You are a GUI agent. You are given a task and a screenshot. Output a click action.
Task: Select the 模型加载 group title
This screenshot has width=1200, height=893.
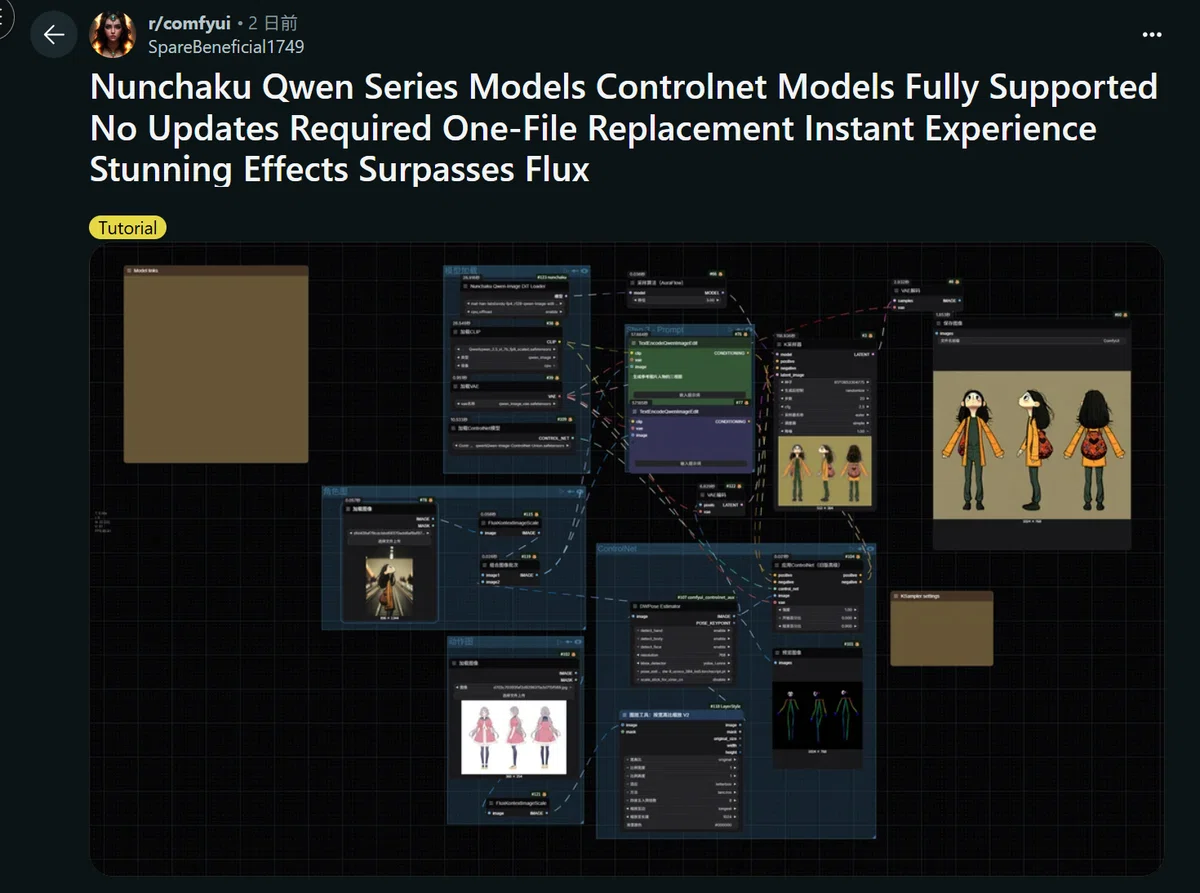pyautogui.click(x=461, y=270)
